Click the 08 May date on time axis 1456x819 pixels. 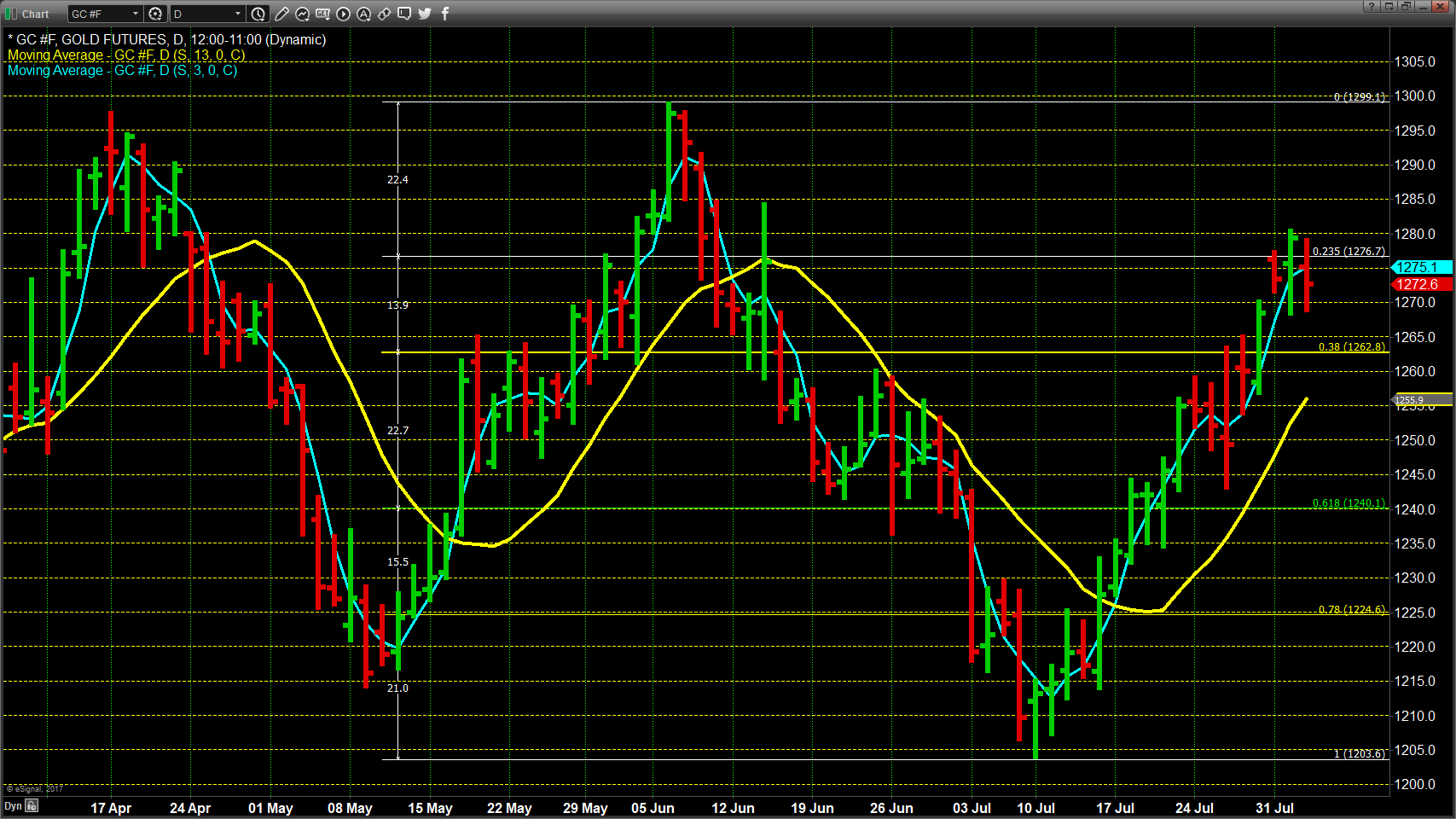click(350, 808)
